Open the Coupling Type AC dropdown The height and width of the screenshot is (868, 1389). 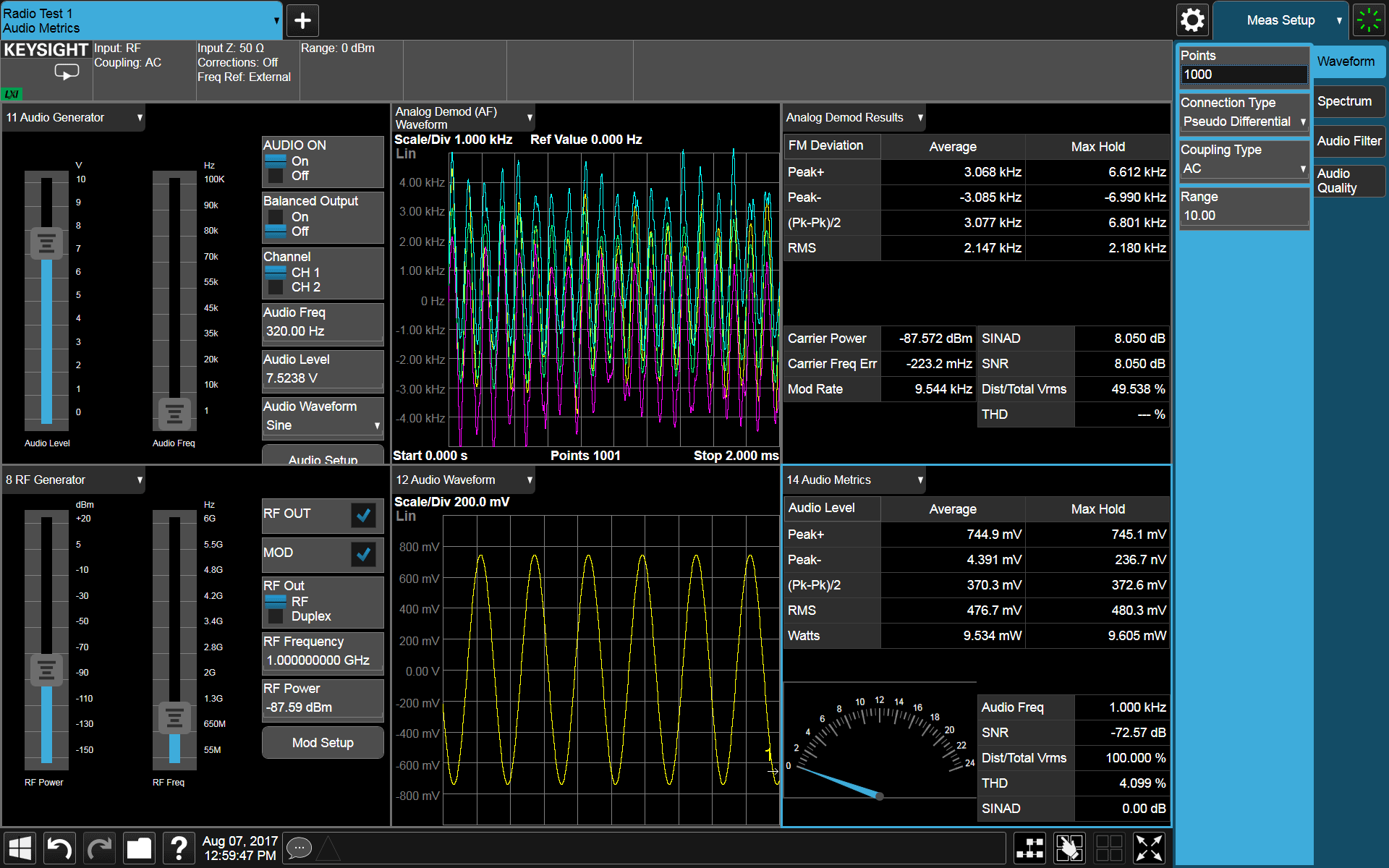click(x=1244, y=169)
